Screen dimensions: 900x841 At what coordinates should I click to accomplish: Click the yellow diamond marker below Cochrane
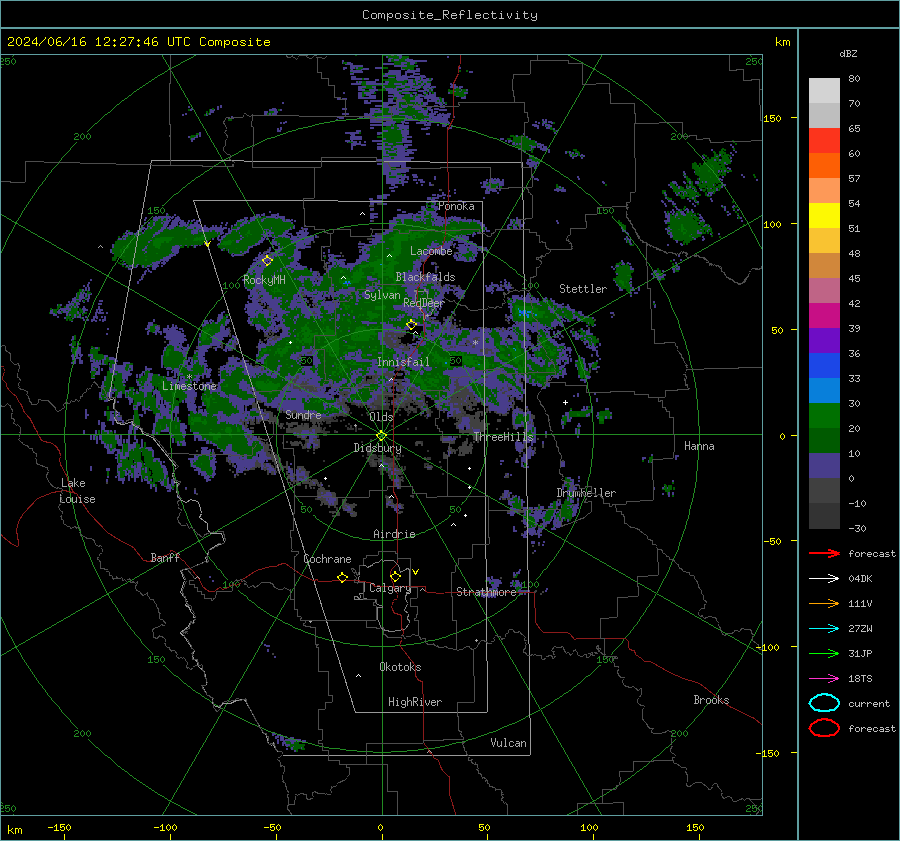tap(342, 578)
